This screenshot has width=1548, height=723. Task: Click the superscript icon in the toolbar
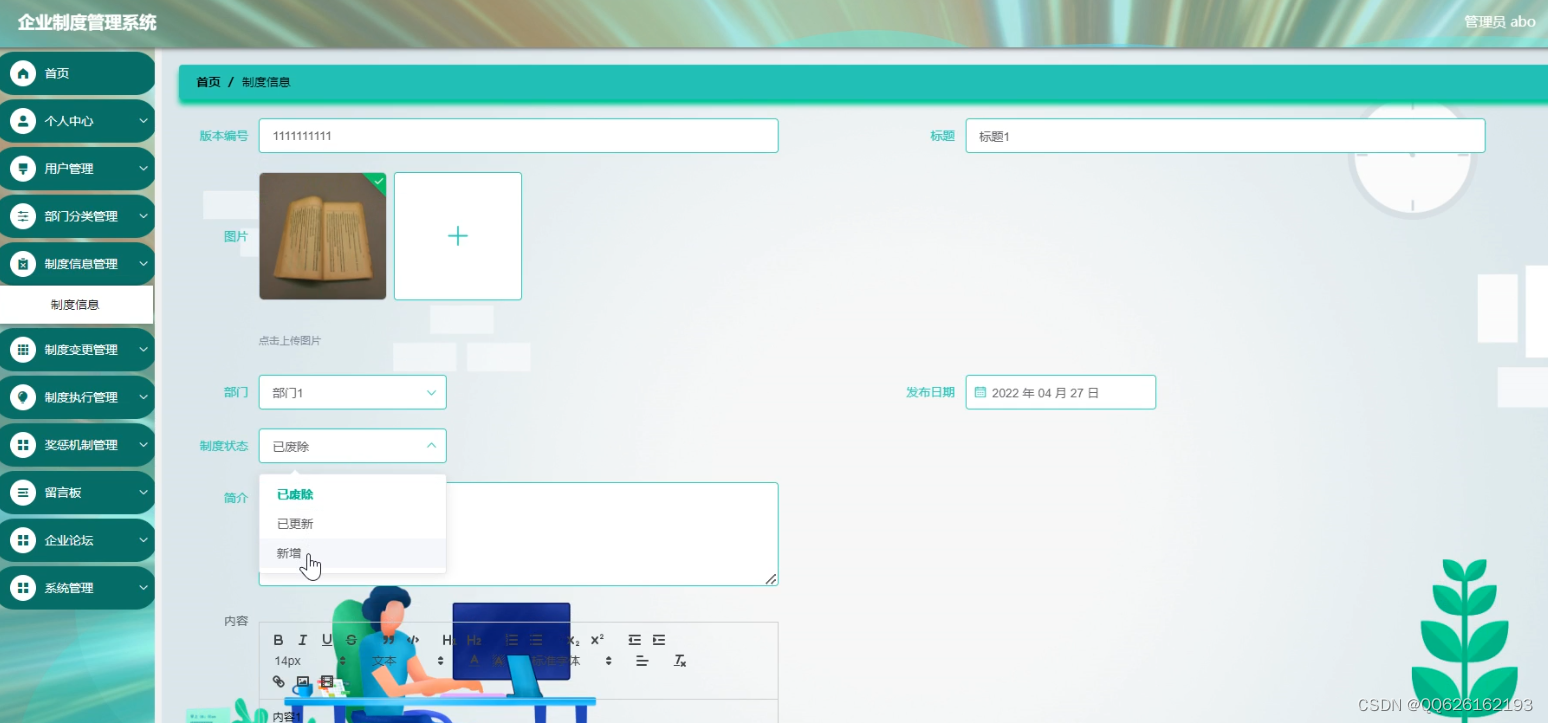coord(597,638)
